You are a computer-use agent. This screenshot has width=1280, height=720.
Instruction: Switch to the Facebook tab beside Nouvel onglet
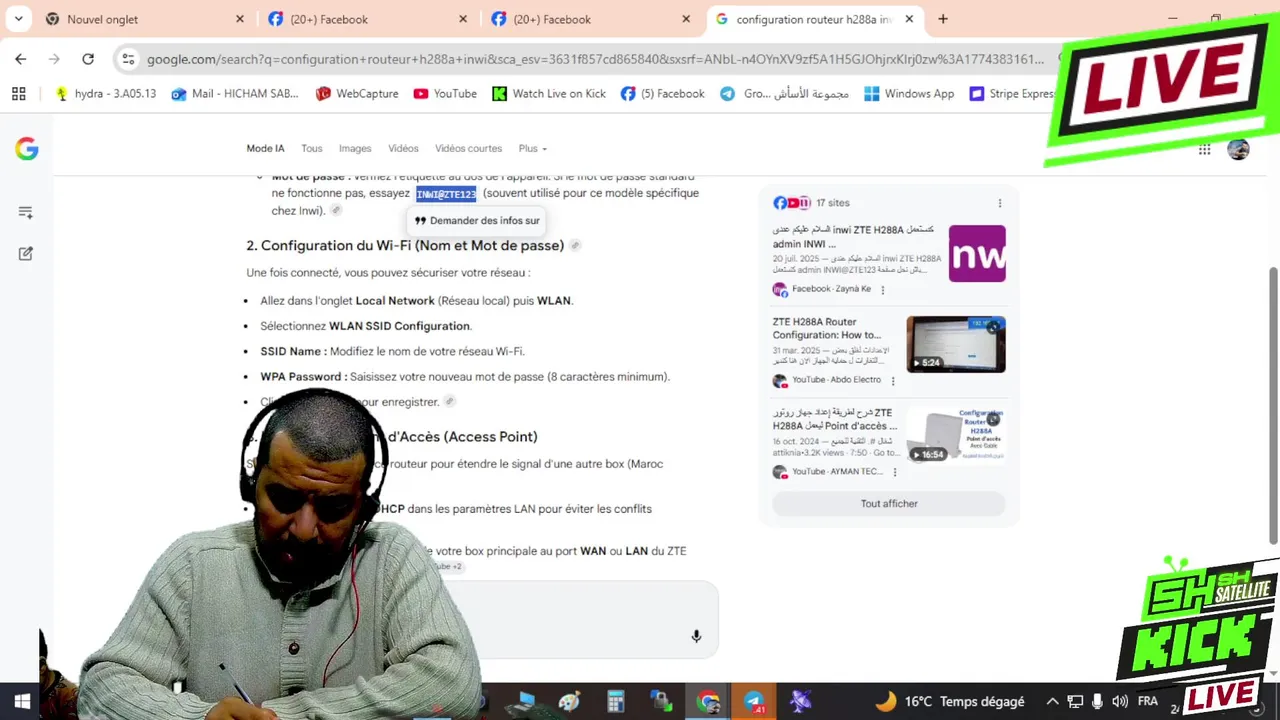368,19
